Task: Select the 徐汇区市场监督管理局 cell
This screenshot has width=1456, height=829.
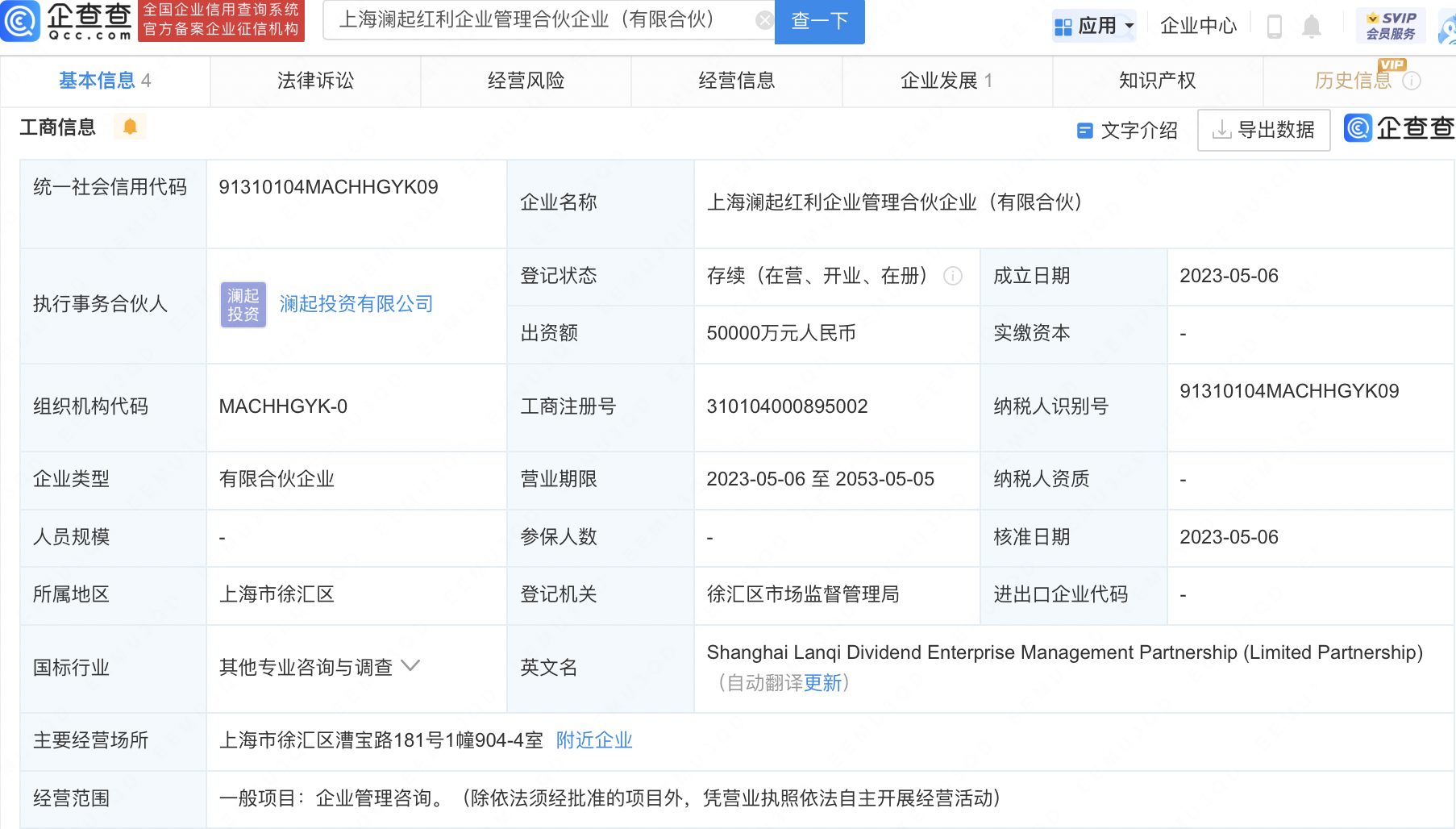Action: 803,594
